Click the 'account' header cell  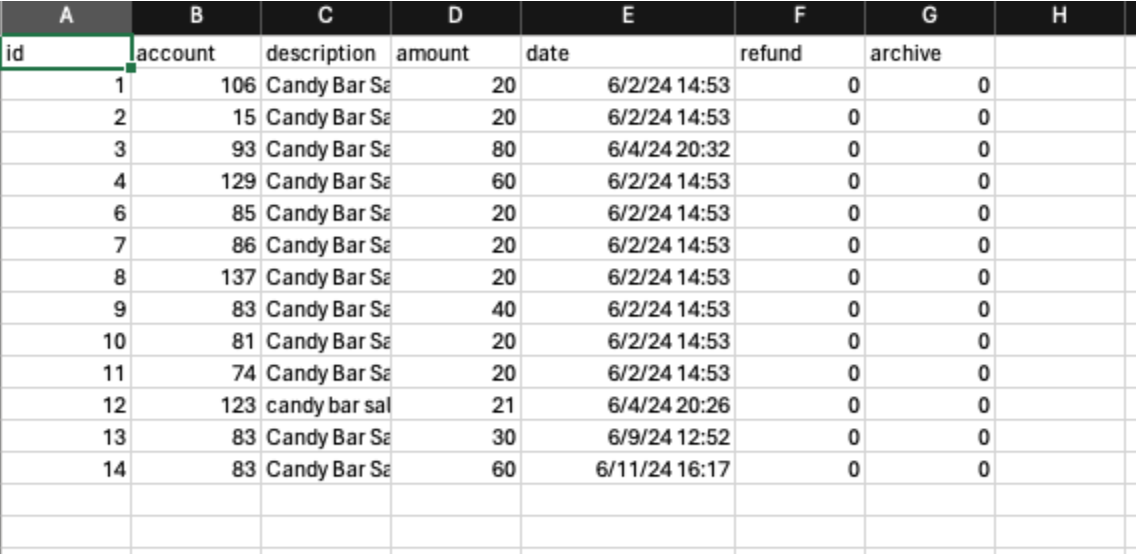[x=196, y=53]
